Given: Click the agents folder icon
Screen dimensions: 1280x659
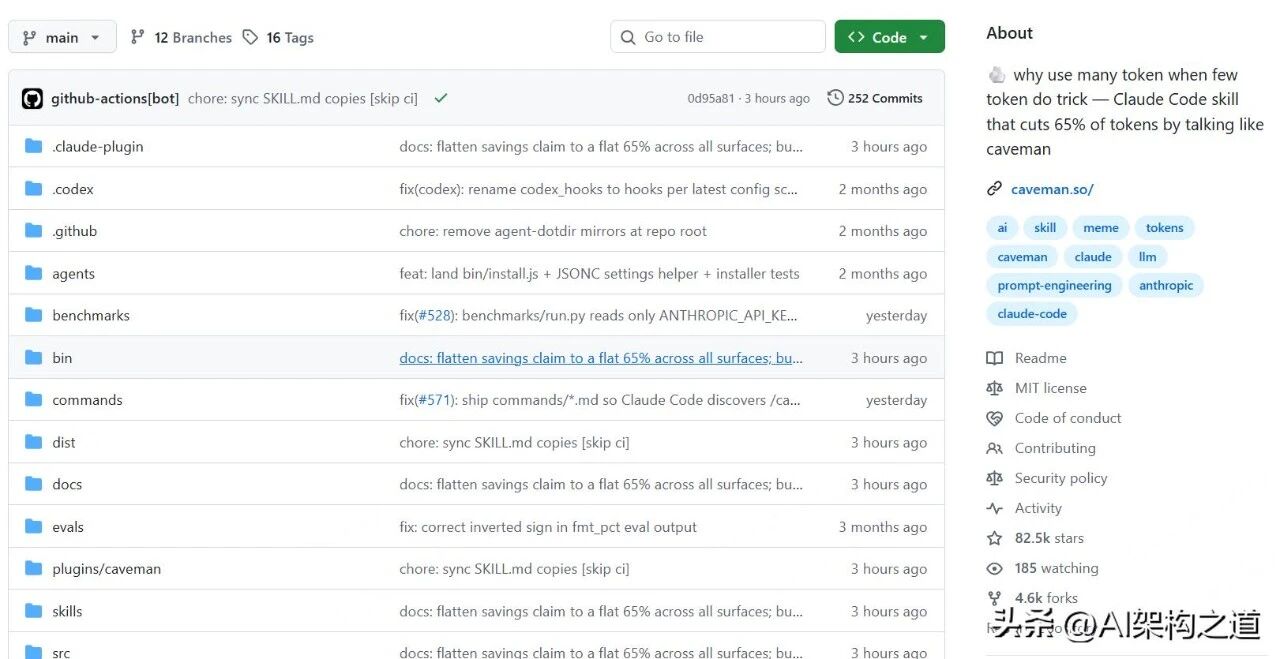Looking at the screenshot, I should [34, 272].
